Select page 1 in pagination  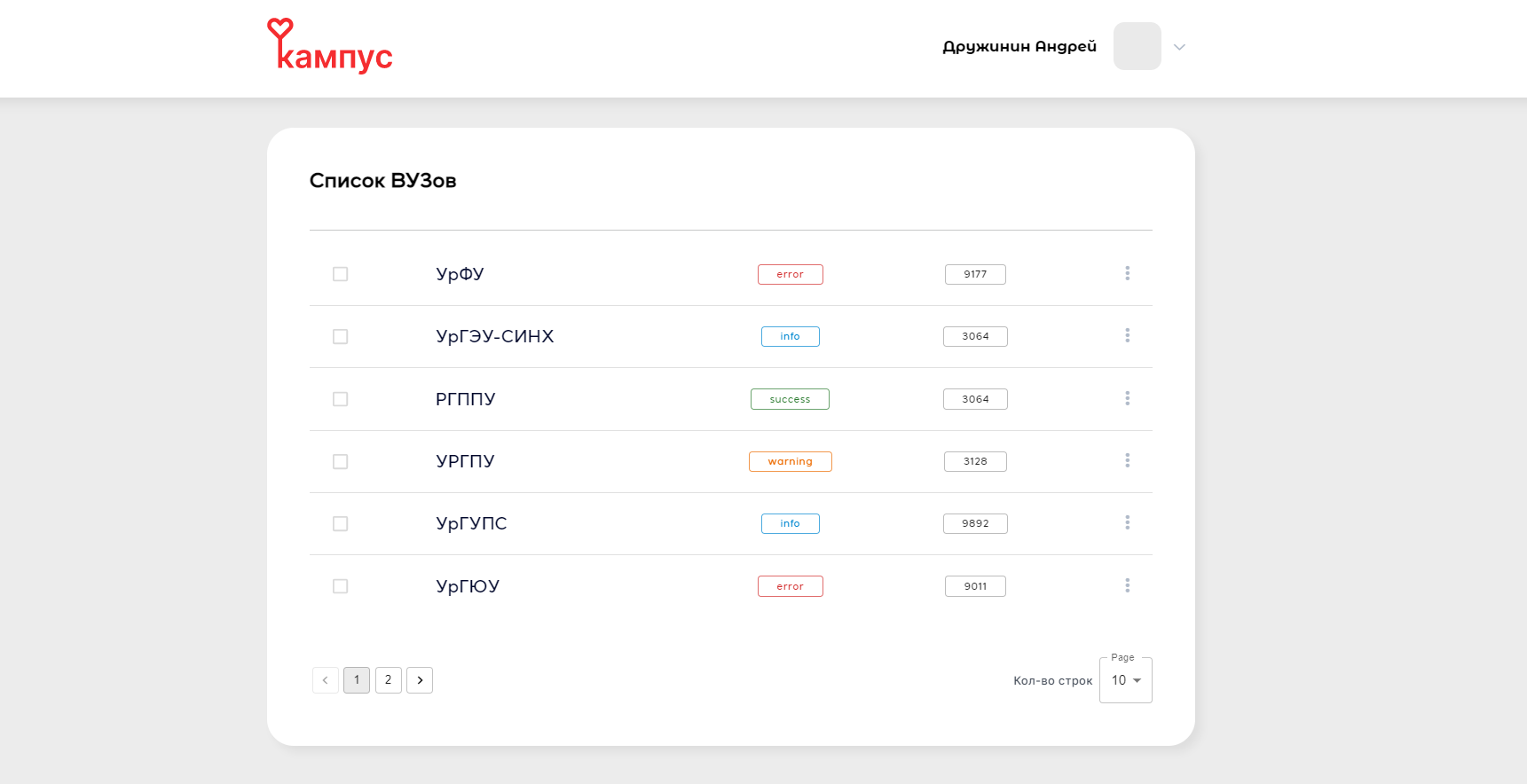pos(357,680)
